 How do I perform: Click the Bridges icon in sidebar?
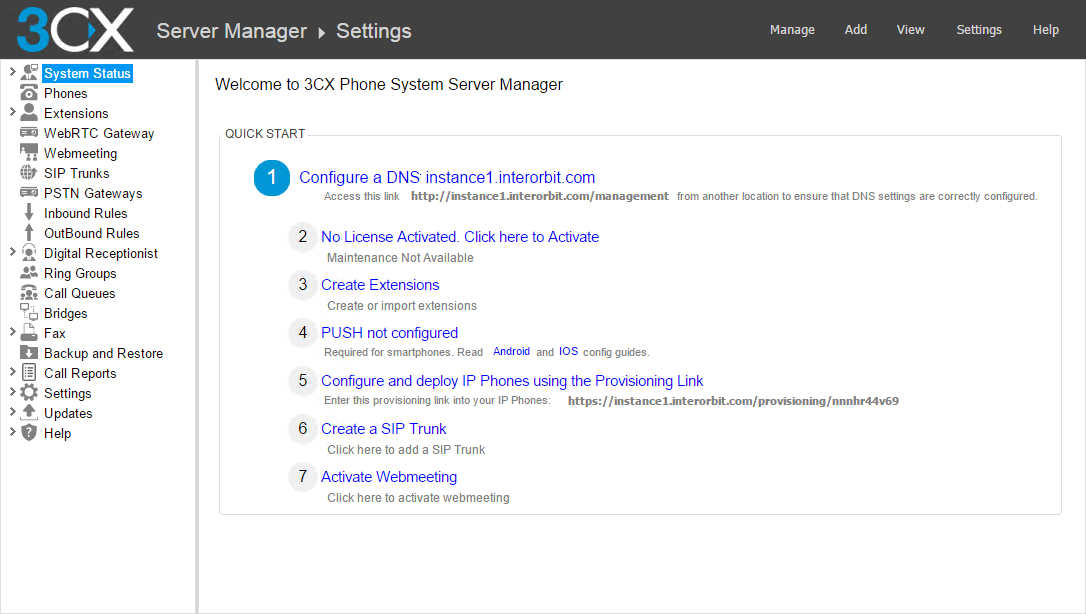29,313
